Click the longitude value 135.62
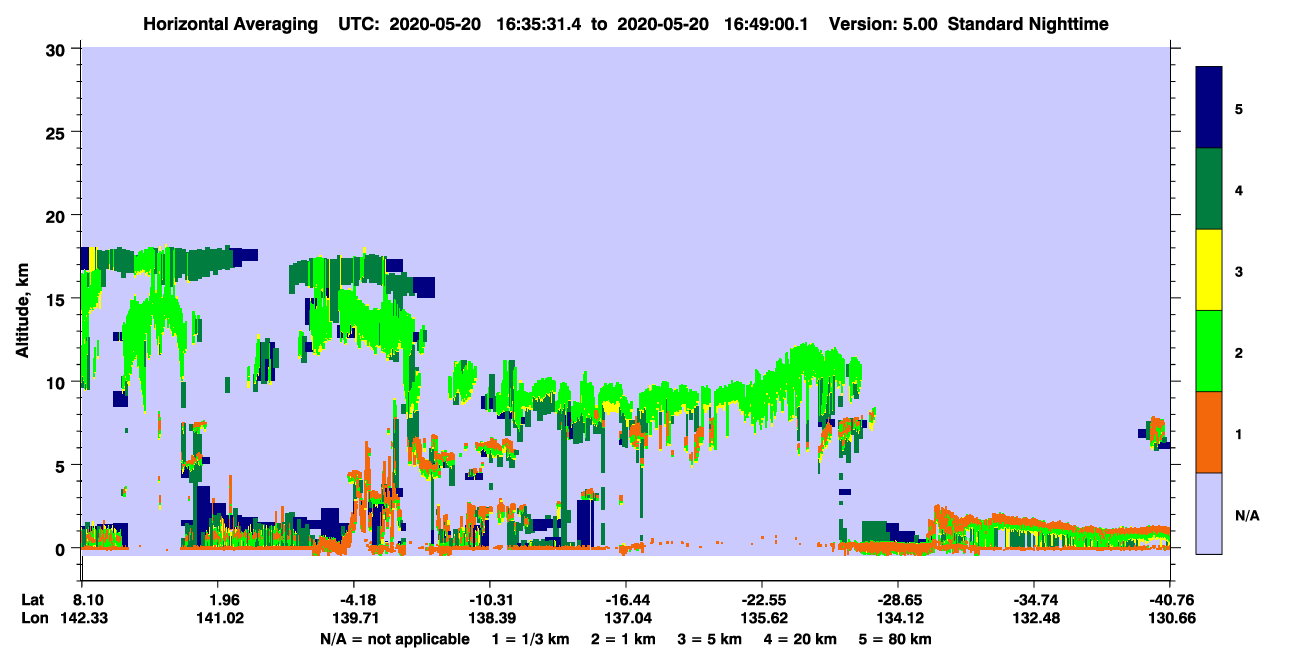1300x667 pixels. click(762, 618)
